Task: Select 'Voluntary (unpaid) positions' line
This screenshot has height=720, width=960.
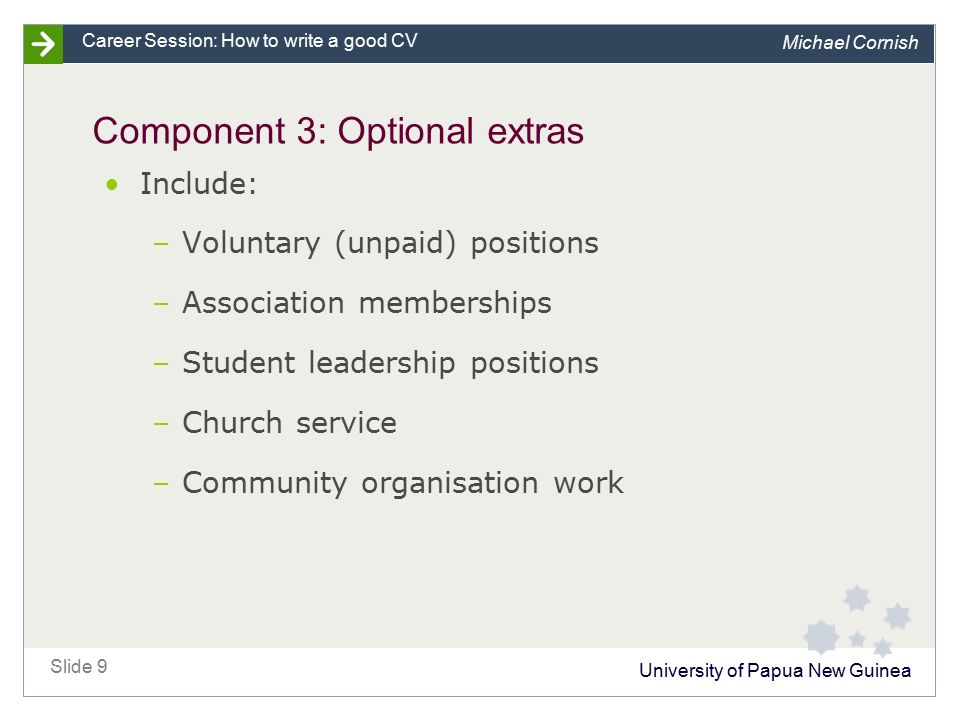Action: 390,244
